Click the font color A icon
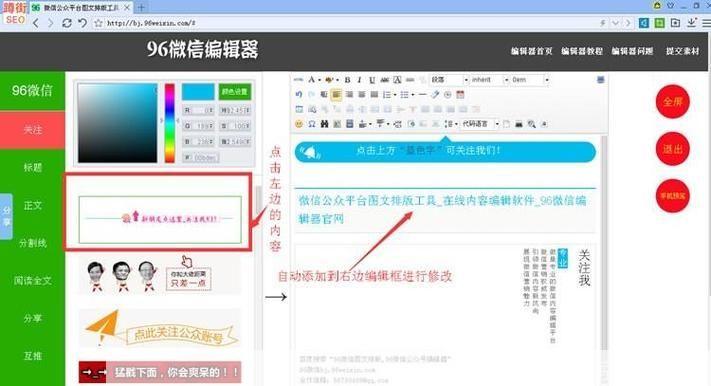Viewport: 711px width, 386px height. pyautogui.click(x=312, y=80)
